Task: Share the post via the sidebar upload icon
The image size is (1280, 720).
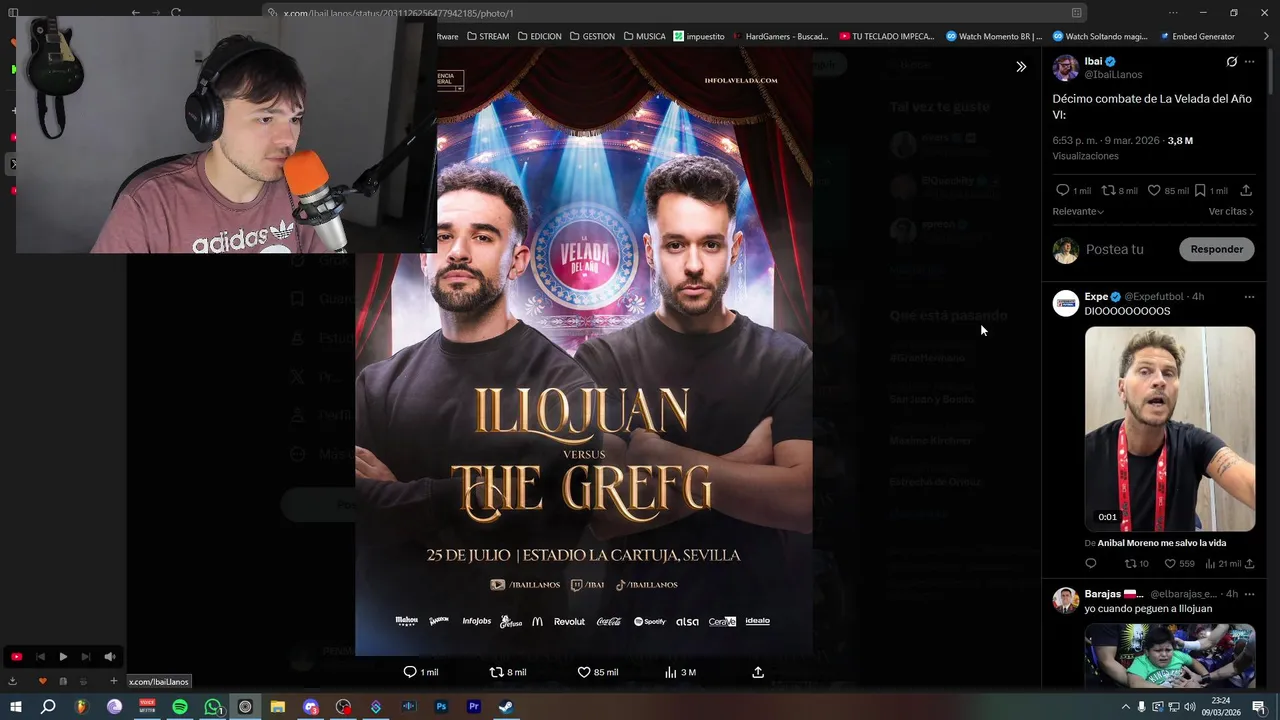Action: pyautogui.click(x=1246, y=190)
